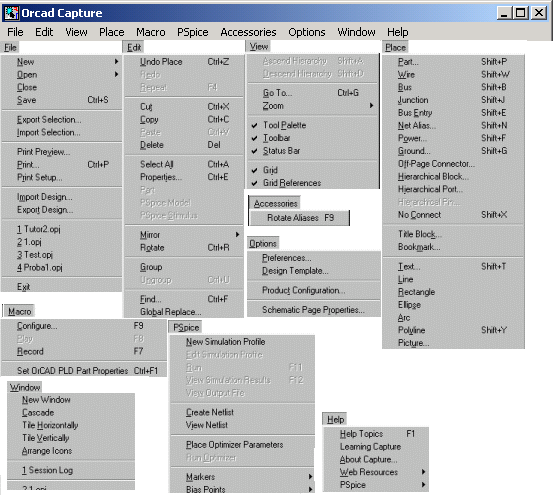553x495 pixels.
Task: Open the Edit menu in menu bar
Action: tap(44, 32)
